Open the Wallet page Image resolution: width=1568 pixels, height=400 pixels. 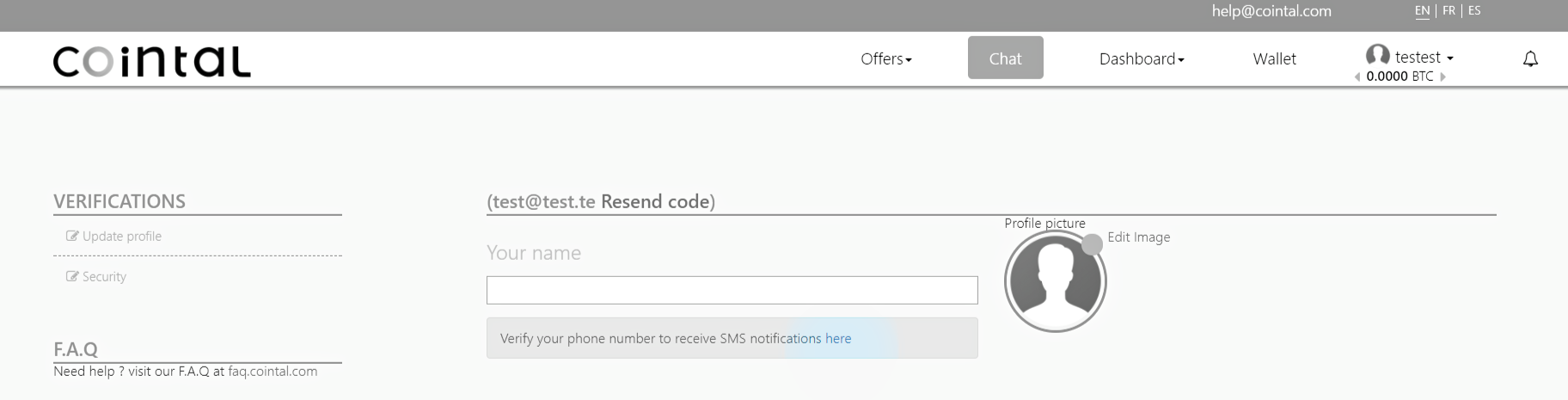(1274, 58)
